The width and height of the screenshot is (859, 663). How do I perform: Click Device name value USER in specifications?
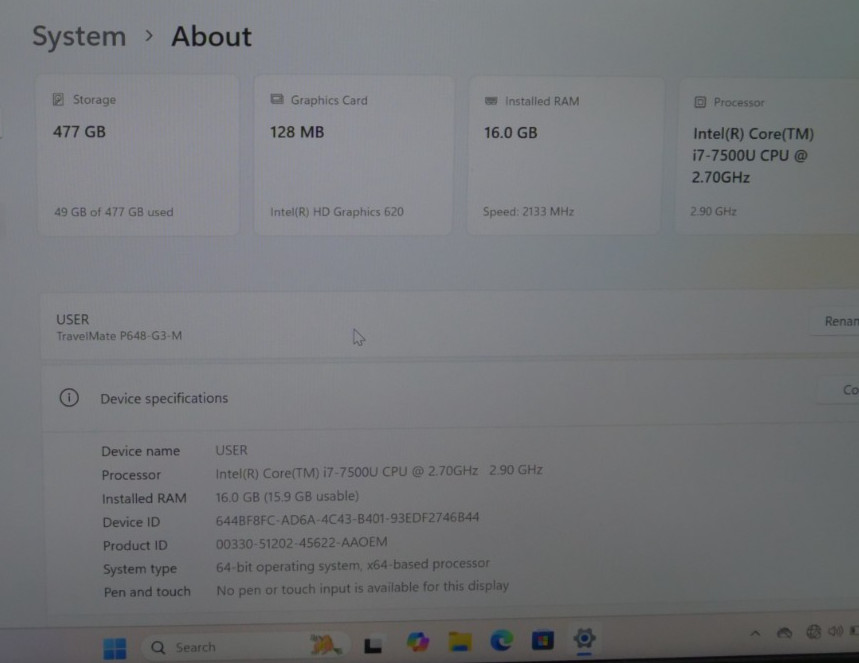(231, 450)
